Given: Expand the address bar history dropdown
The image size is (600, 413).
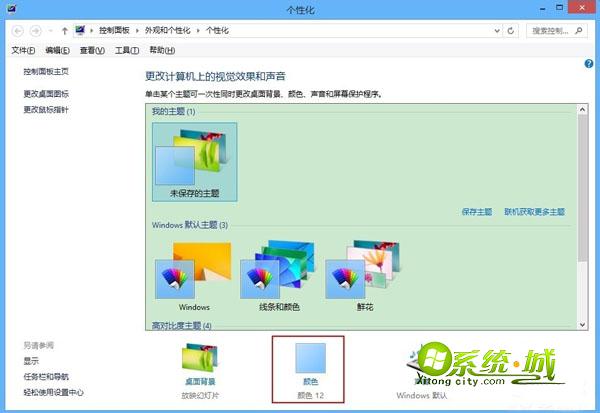Looking at the screenshot, I should (497, 31).
